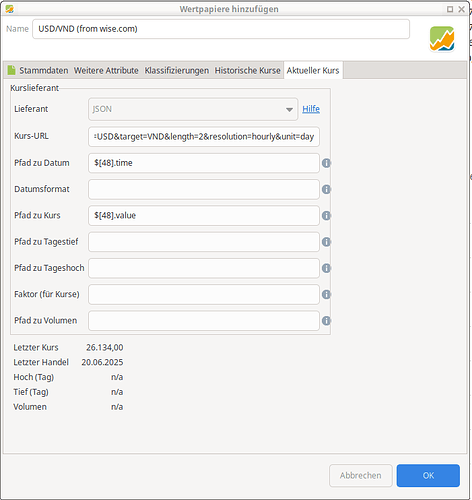Cancel with the Abbrechen button

(361, 475)
